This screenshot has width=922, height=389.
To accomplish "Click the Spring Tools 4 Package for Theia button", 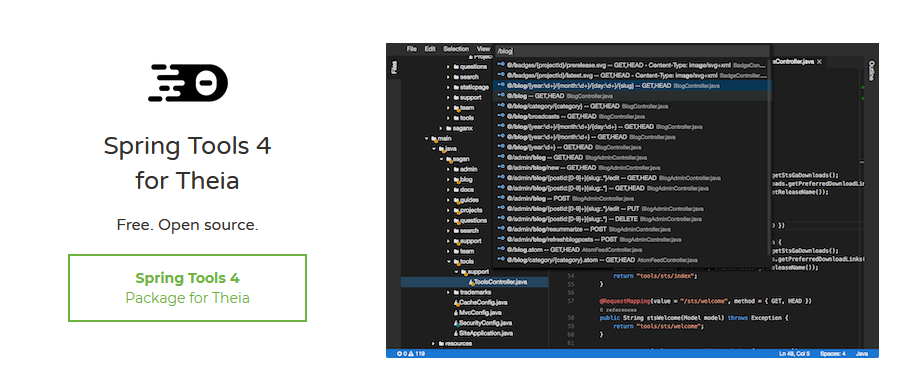I will (187, 288).
